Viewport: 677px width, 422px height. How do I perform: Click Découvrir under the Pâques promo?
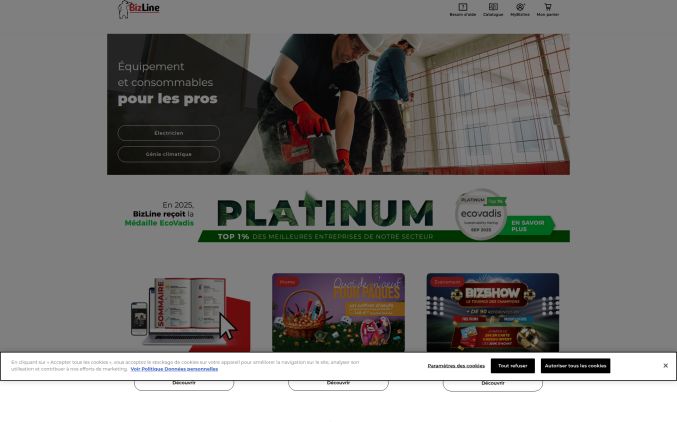[338, 384]
